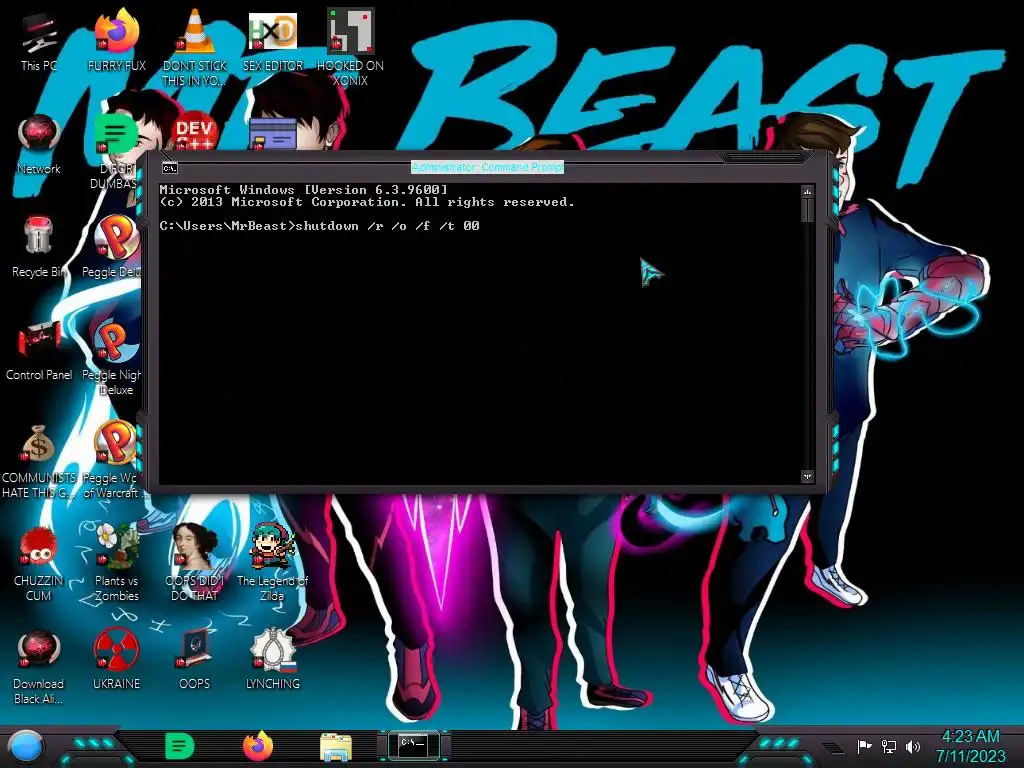Open the COMMUNISTS HATE THIS money bag icon

(x=39, y=460)
